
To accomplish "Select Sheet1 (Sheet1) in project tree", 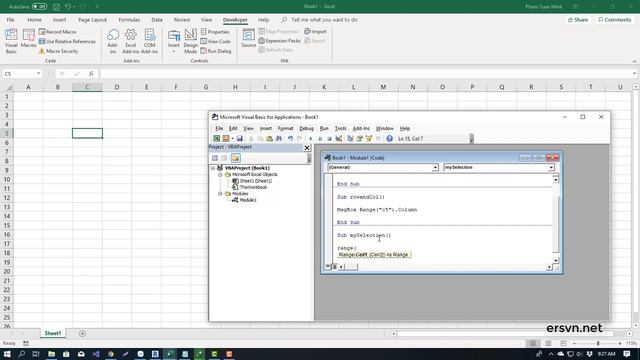I will (256, 181).
